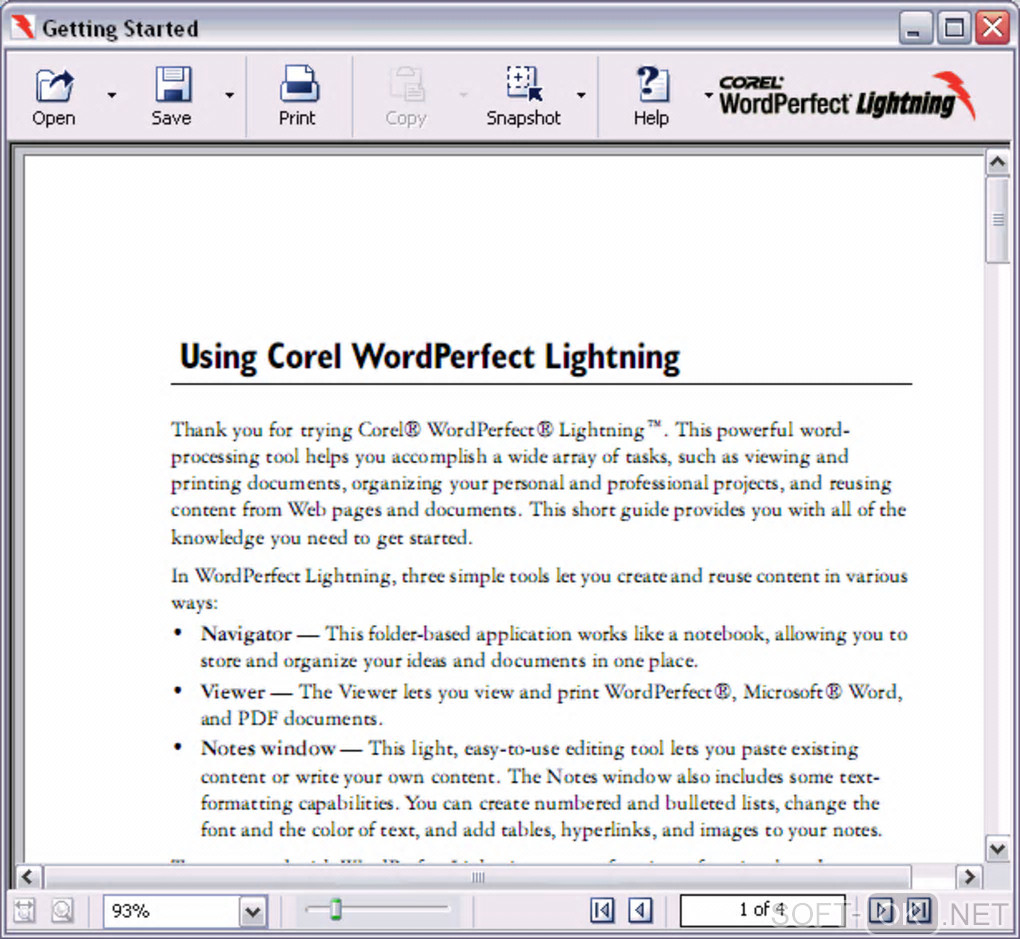
Task: Click the bold word 'Navigator' in list
Action: [246, 634]
